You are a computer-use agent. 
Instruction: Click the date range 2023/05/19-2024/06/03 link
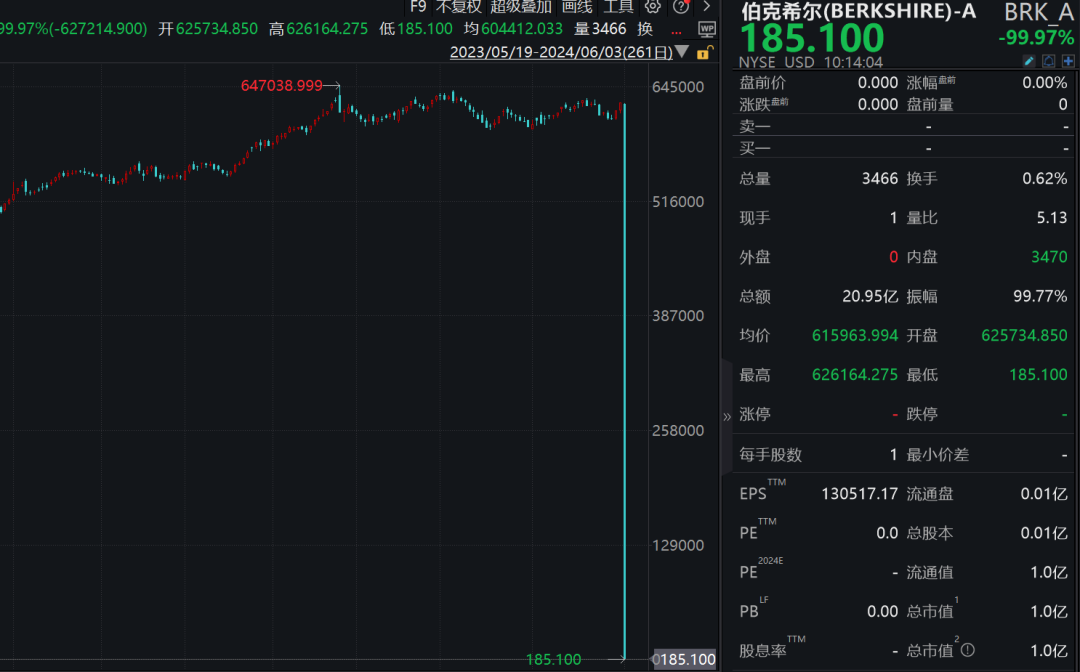tap(560, 52)
